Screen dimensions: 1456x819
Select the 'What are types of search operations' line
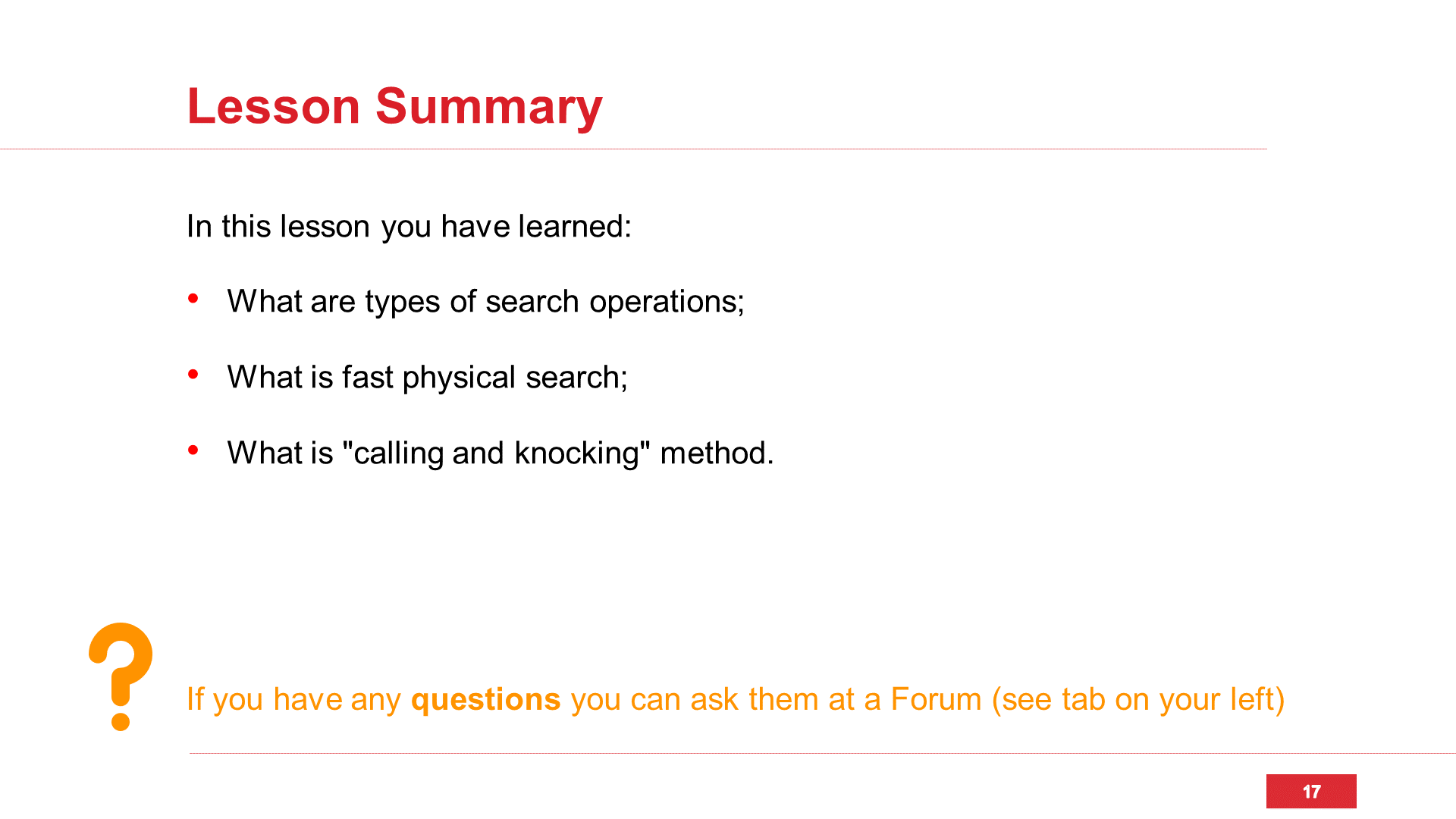coord(485,301)
